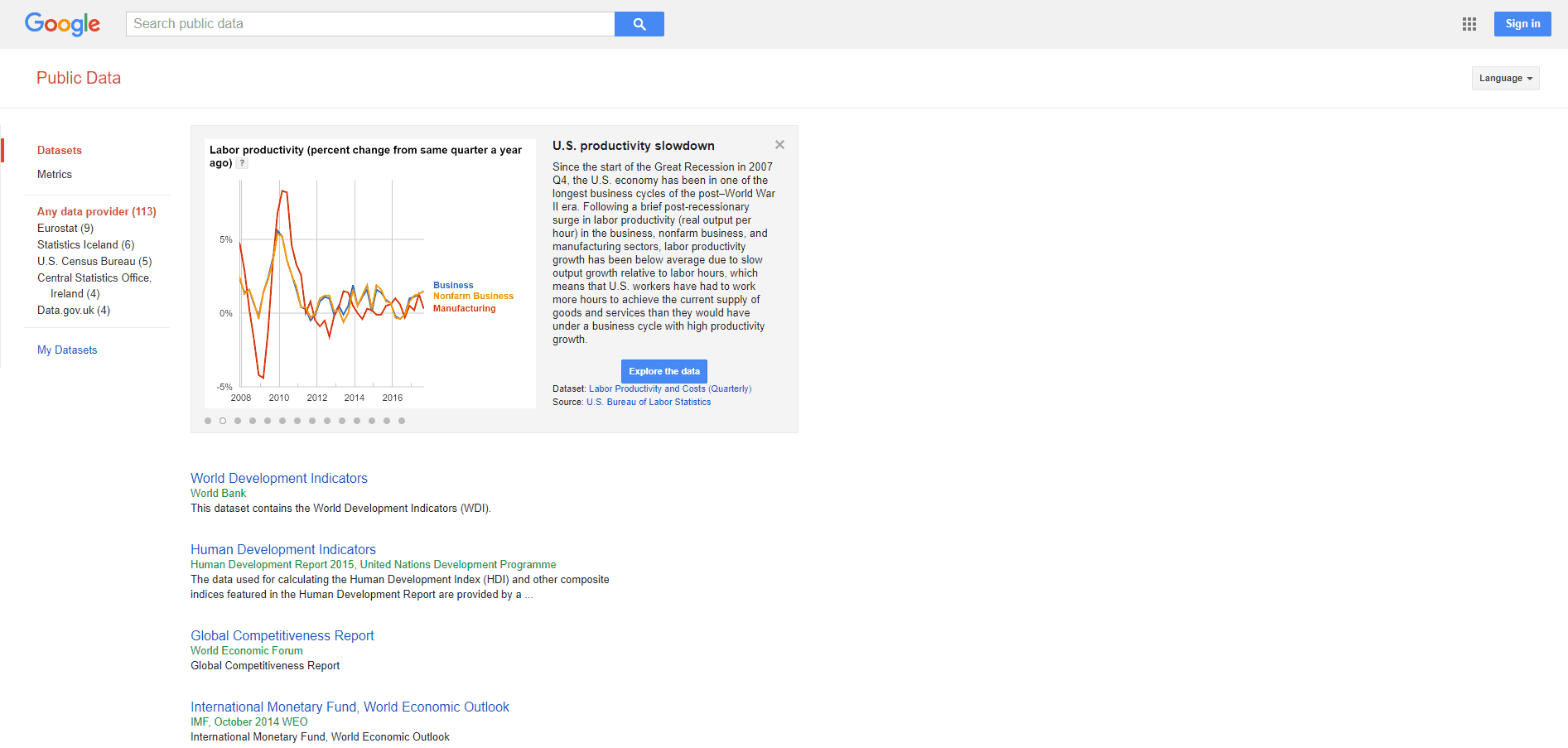Select the last carousel dot

(x=402, y=421)
